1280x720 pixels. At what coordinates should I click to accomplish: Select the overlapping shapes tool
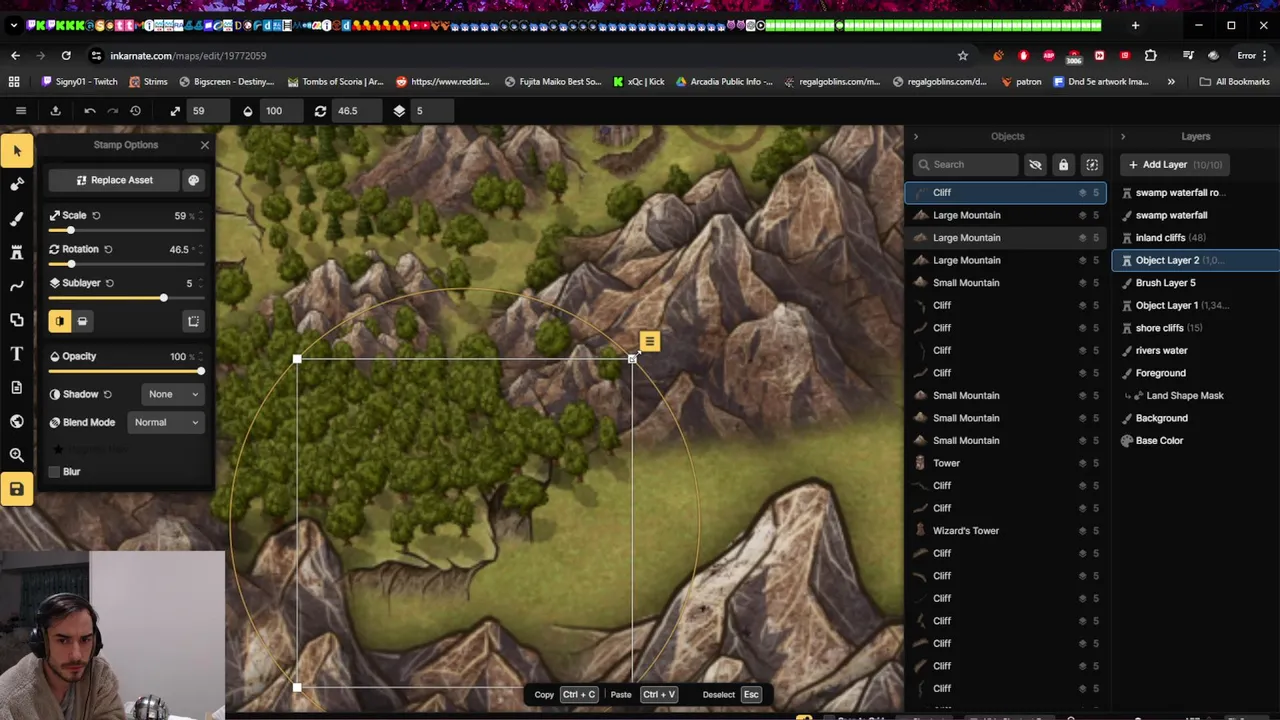point(16,320)
